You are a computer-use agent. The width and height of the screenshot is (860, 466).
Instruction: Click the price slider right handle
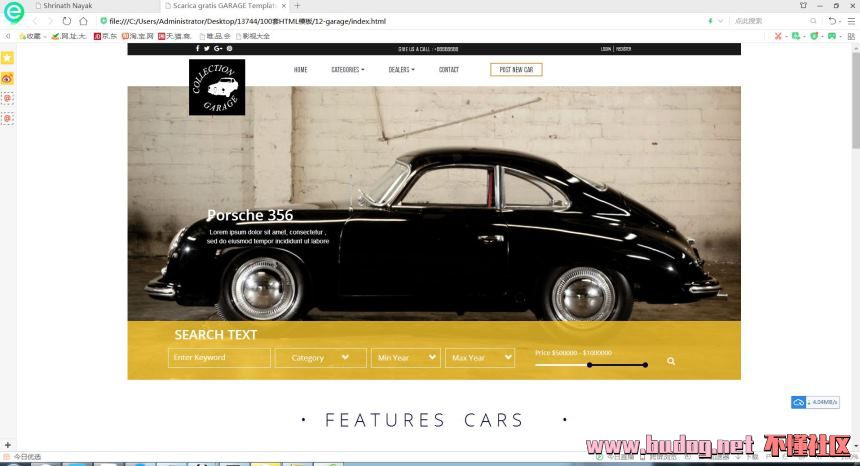coord(646,365)
